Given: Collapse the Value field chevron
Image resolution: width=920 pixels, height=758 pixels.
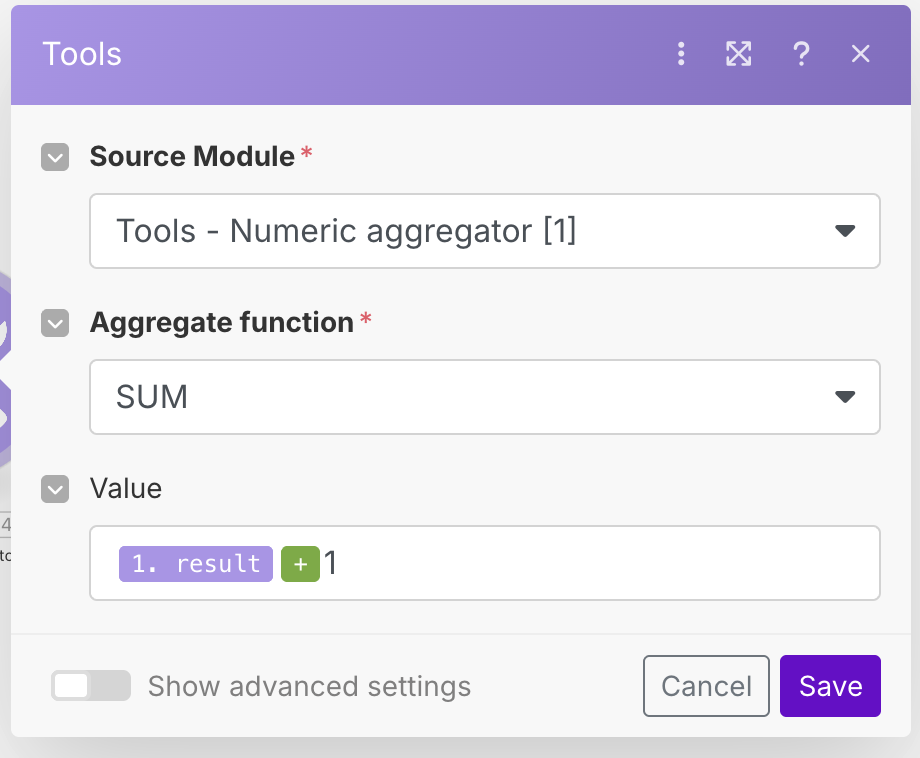Looking at the screenshot, I should coord(55,489).
